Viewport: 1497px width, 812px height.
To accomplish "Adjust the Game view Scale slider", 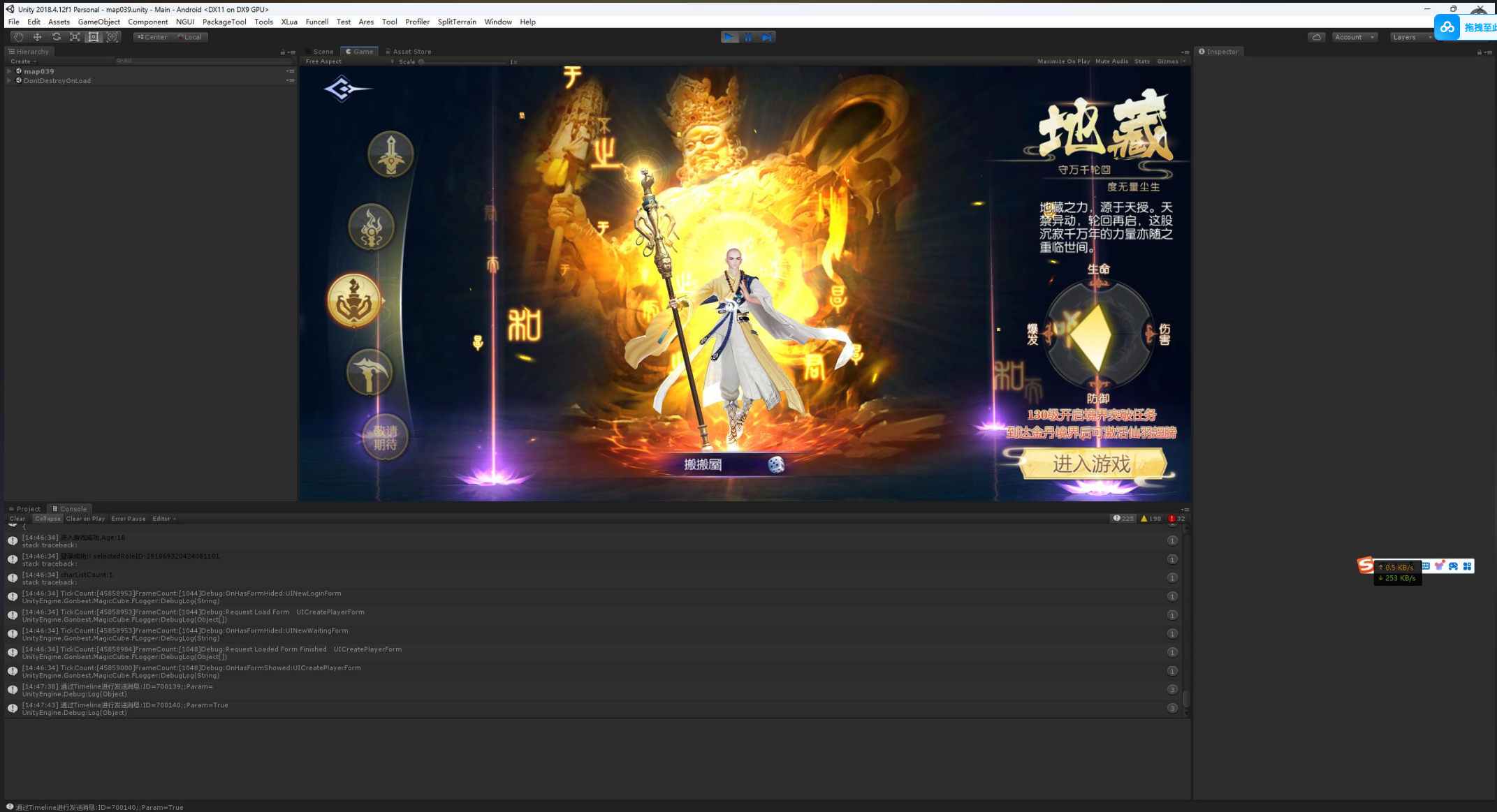I will pos(421,61).
